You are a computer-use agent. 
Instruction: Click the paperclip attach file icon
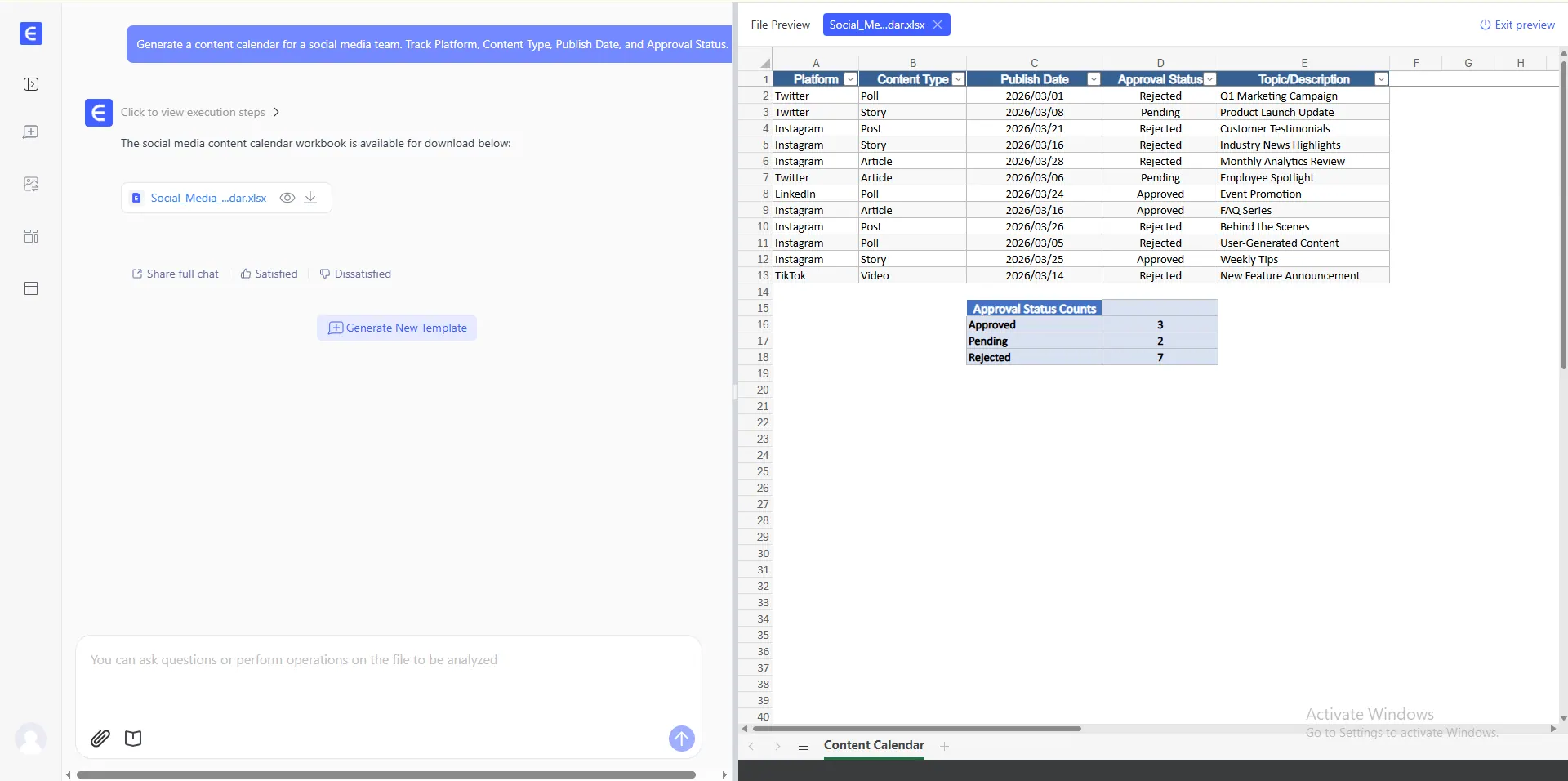pos(100,739)
